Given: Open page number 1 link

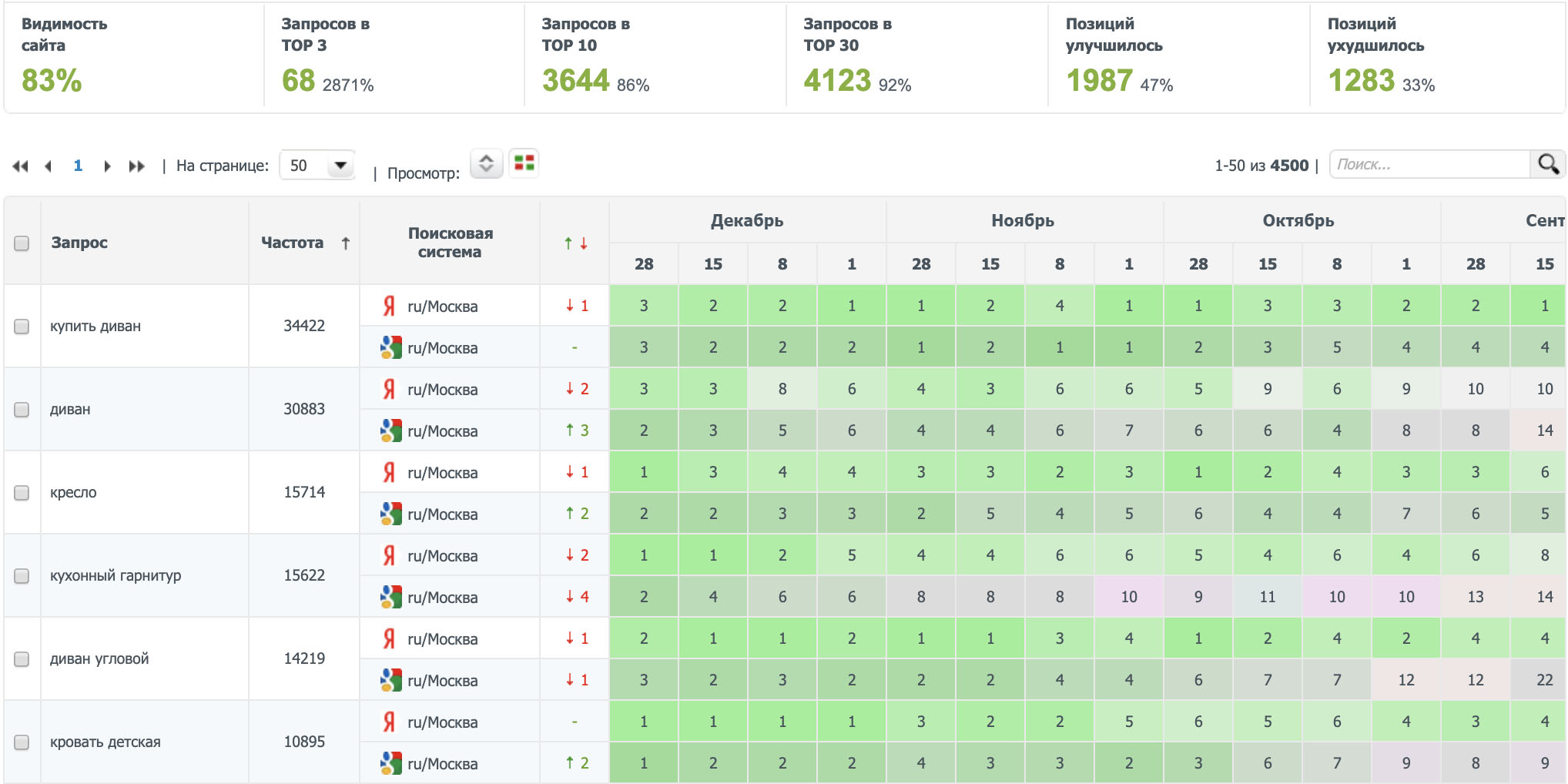Looking at the screenshot, I should pyautogui.click(x=78, y=166).
